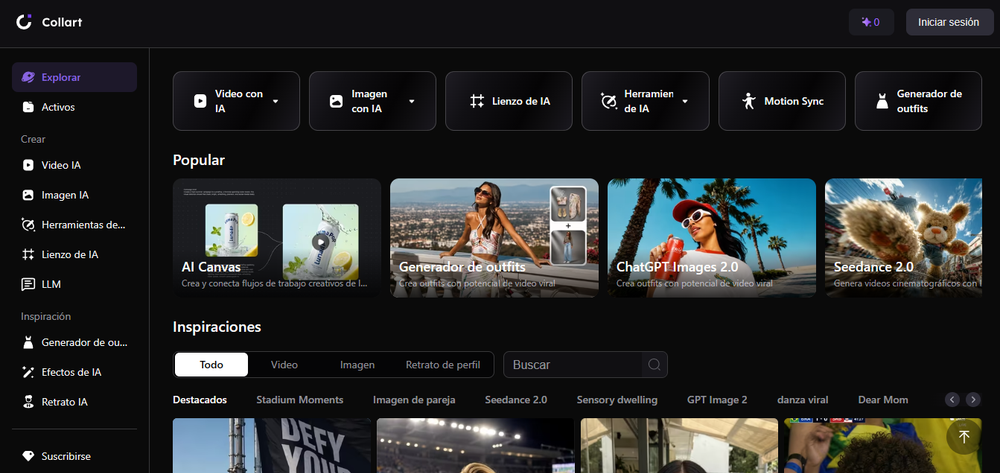This screenshot has height=473, width=1000.
Task: Click the Video IA play icon
Action: coord(28,165)
